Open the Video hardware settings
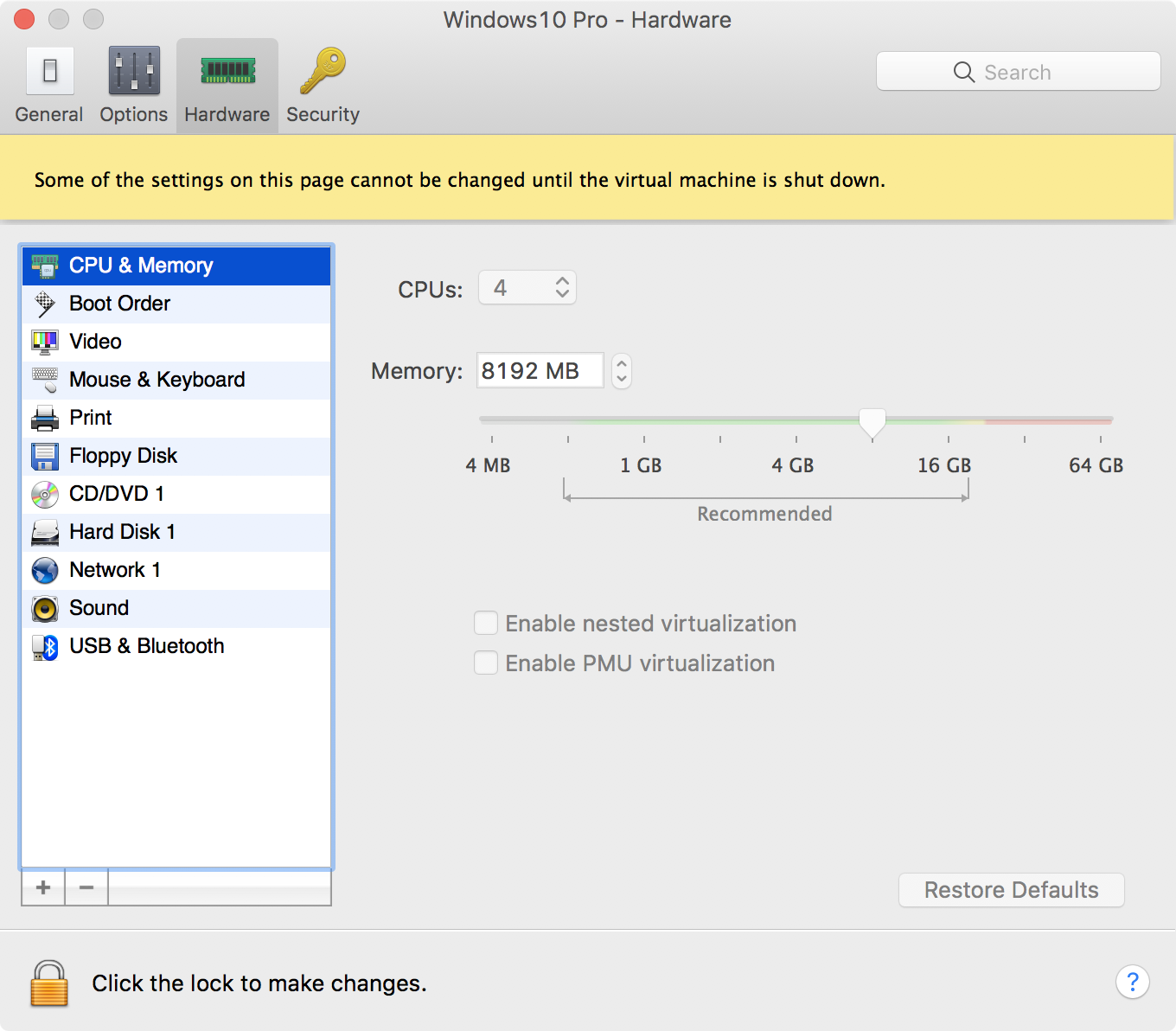The image size is (1176, 1031). (176, 342)
